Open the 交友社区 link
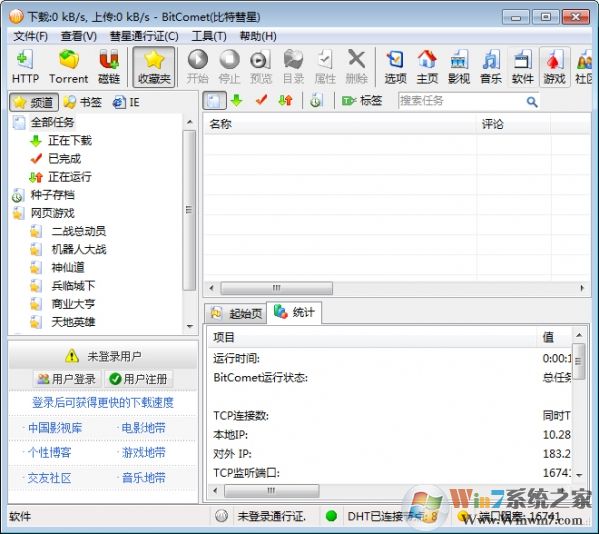Viewport: 599px width, 534px height. coord(49,478)
